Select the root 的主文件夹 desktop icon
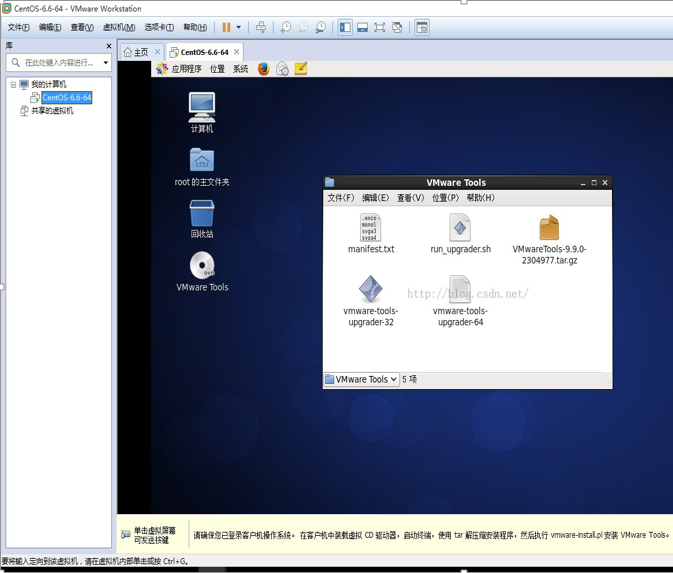This screenshot has width=673, height=573. tap(202, 167)
